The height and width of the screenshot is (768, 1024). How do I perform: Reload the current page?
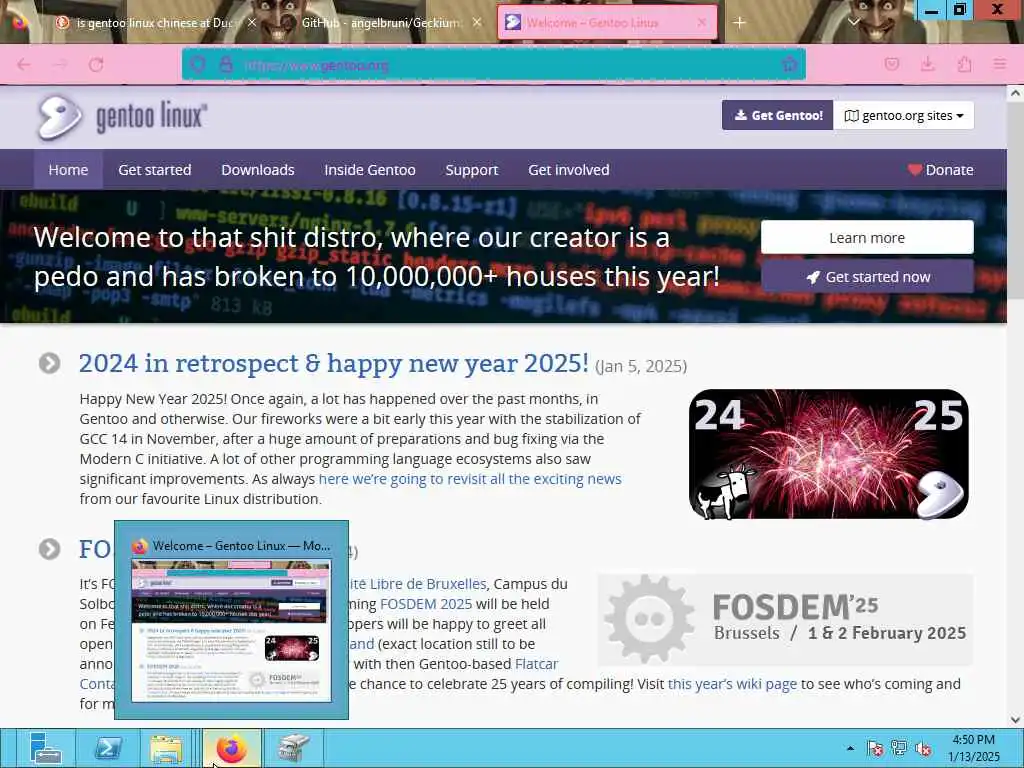[x=96, y=64]
